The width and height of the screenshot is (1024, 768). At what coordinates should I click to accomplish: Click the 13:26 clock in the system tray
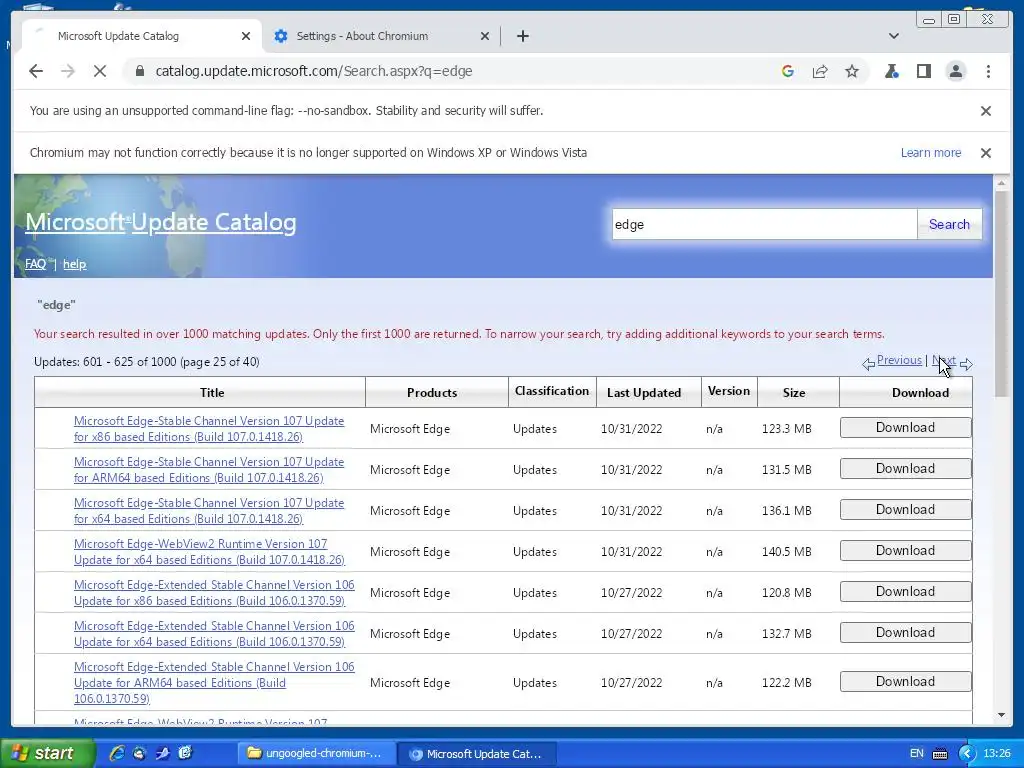click(997, 754)
